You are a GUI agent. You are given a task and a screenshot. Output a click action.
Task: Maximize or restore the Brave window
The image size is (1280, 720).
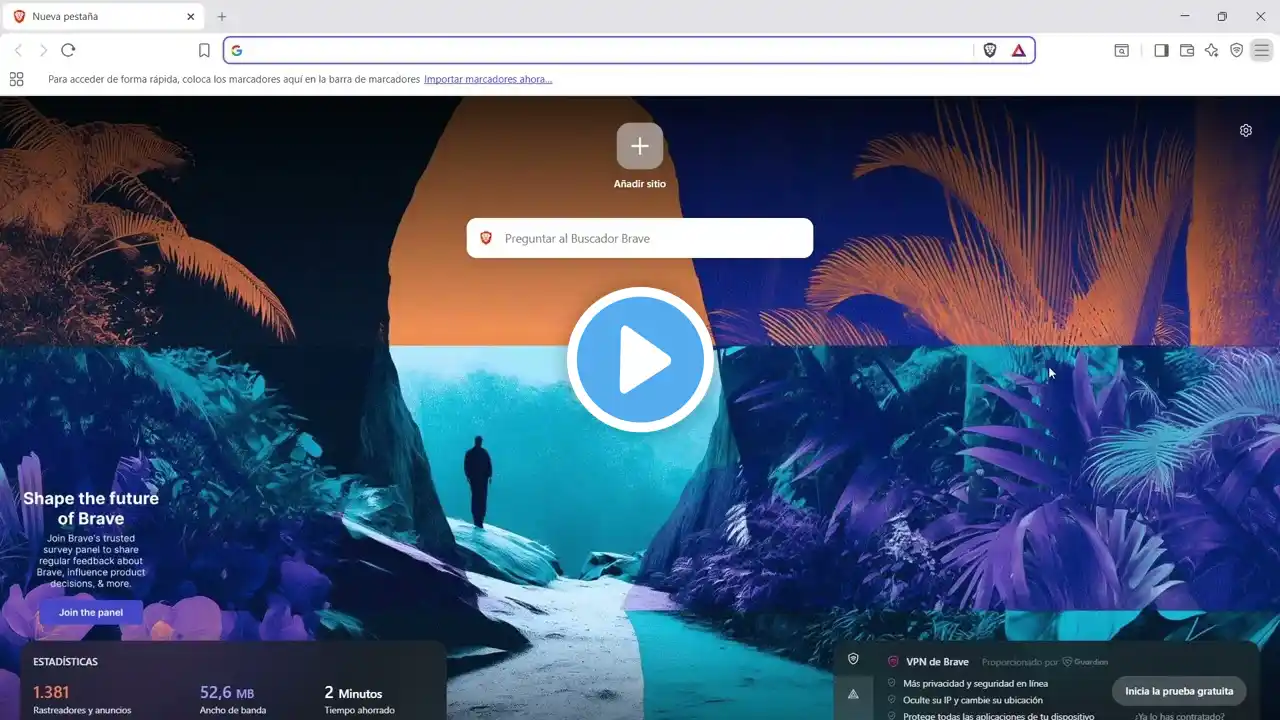click(1222, 16)
